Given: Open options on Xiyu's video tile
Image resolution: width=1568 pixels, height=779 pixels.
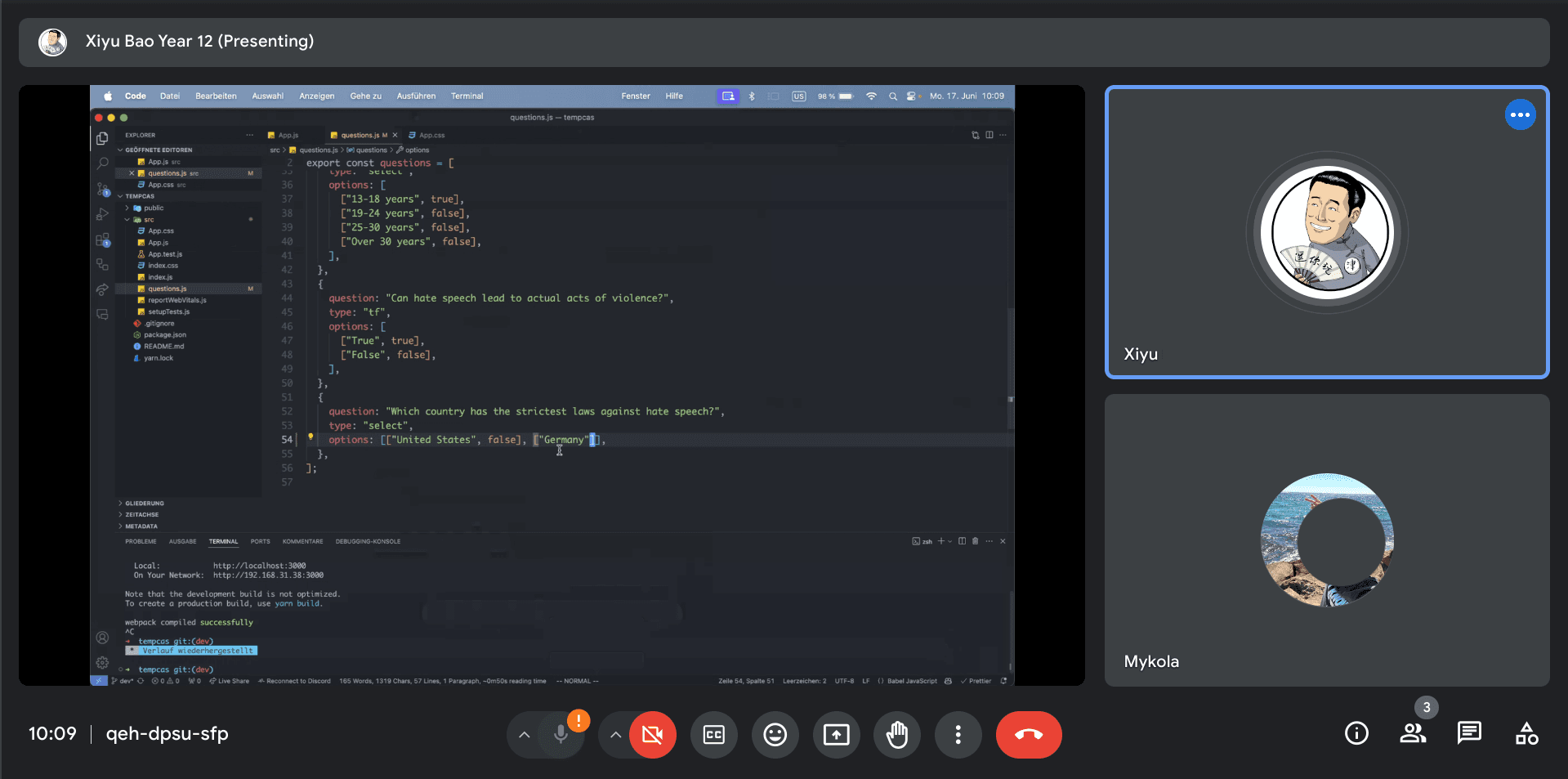Looking at the screenshot, I should (x=1520, y=115).
